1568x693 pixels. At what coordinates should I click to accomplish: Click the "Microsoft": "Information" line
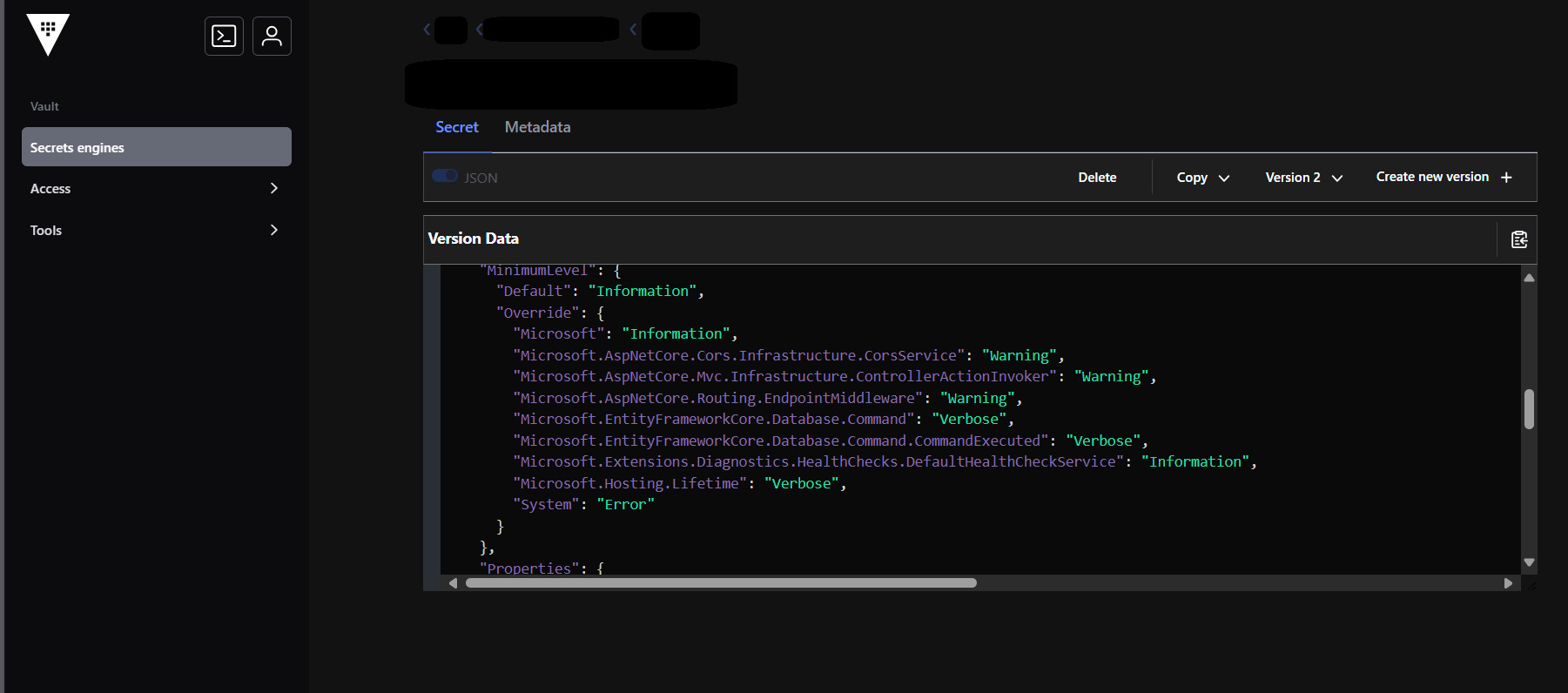pyautogui.click(x=625, y=333)
